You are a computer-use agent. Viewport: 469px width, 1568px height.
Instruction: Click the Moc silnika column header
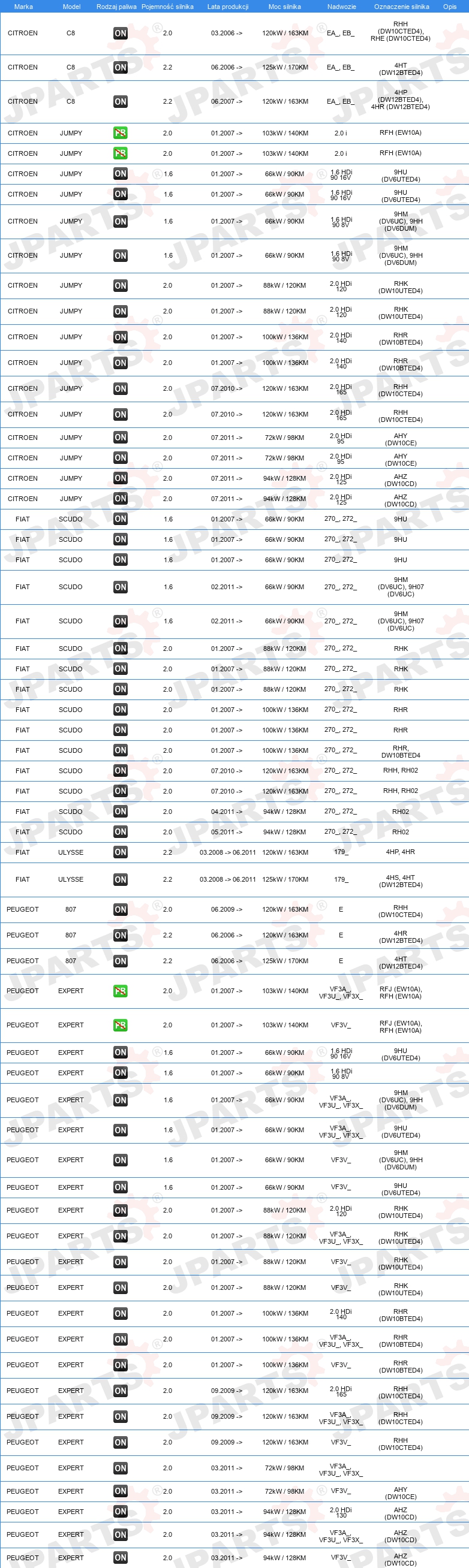click(284, 7)
